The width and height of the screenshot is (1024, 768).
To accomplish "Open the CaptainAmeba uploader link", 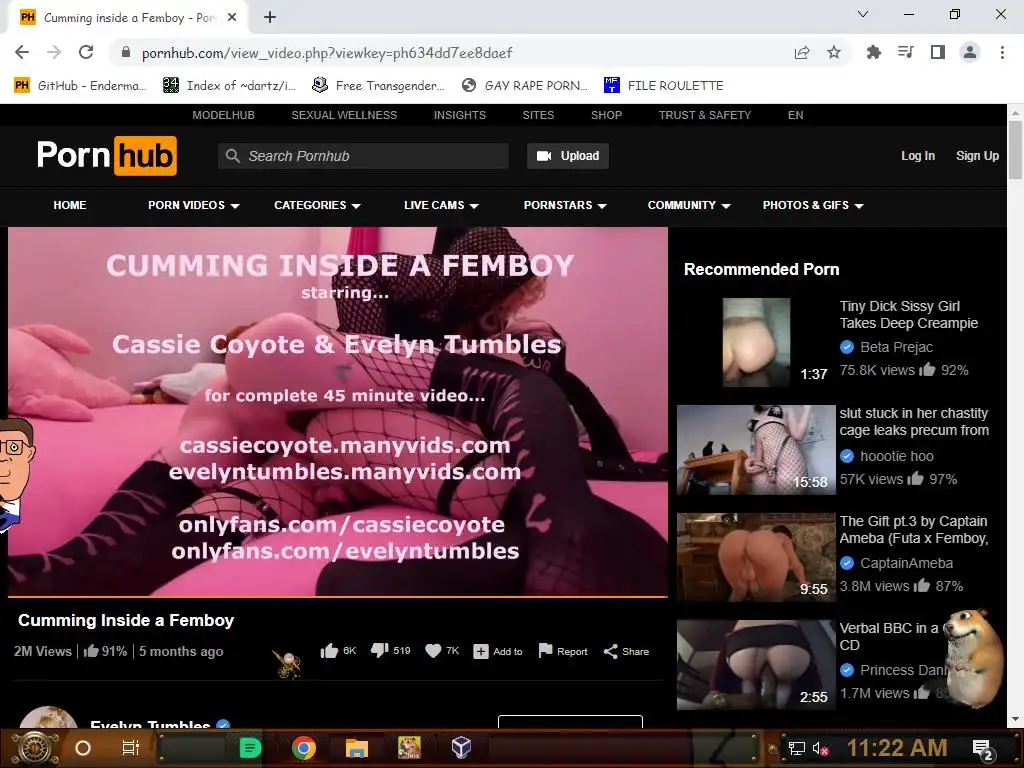I will 906,563.
